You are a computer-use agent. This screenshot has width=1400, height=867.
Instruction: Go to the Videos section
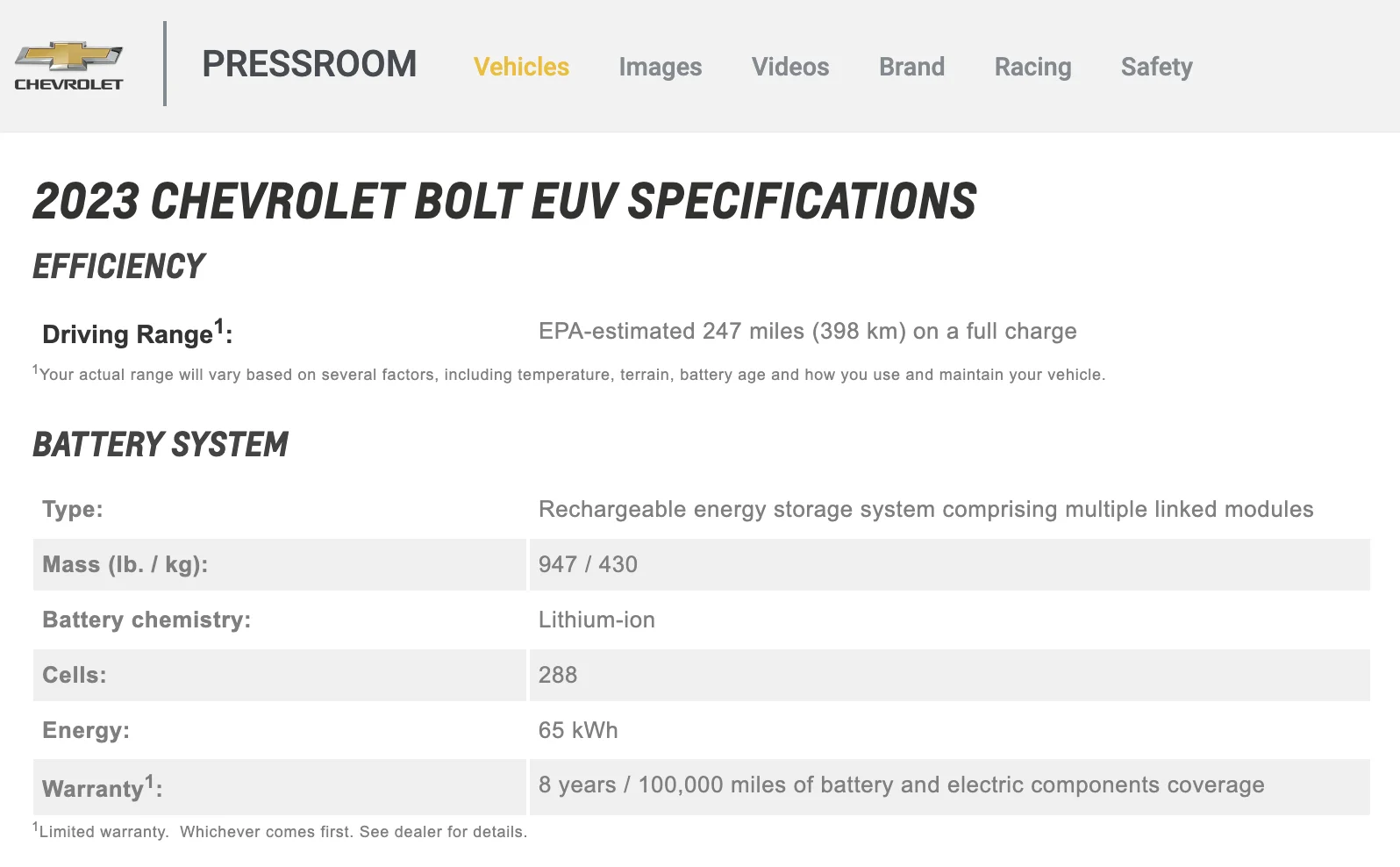[x=790, y=67]
